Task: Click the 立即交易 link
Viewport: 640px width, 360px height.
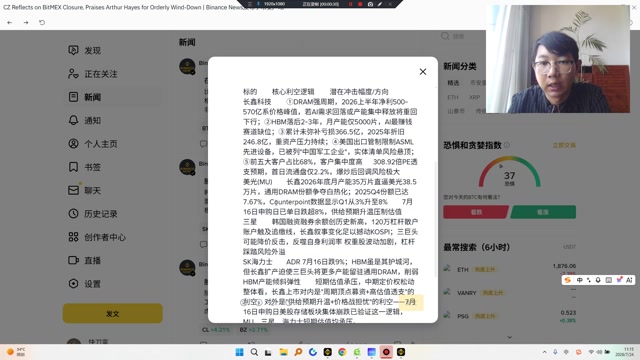Action: pos(564,145)
